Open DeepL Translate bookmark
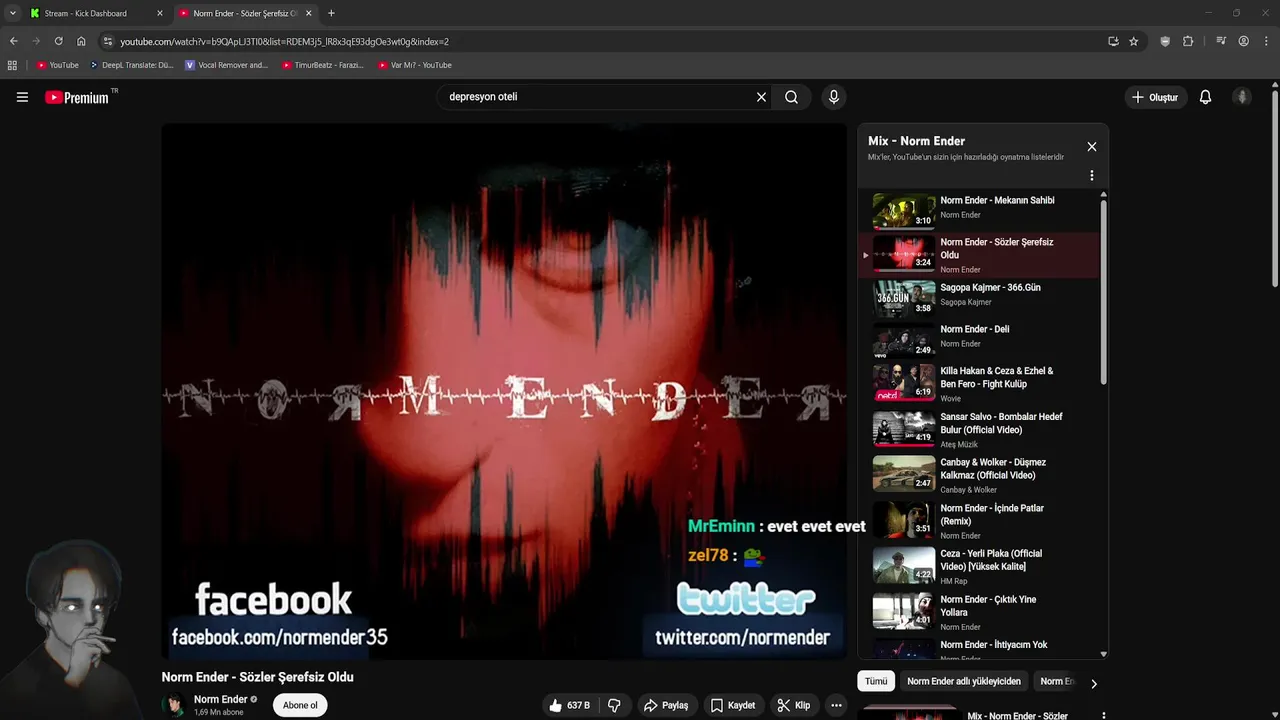The width and height of the screenshot is (1280, 720). pyautogui.click(x=131, y=65)
